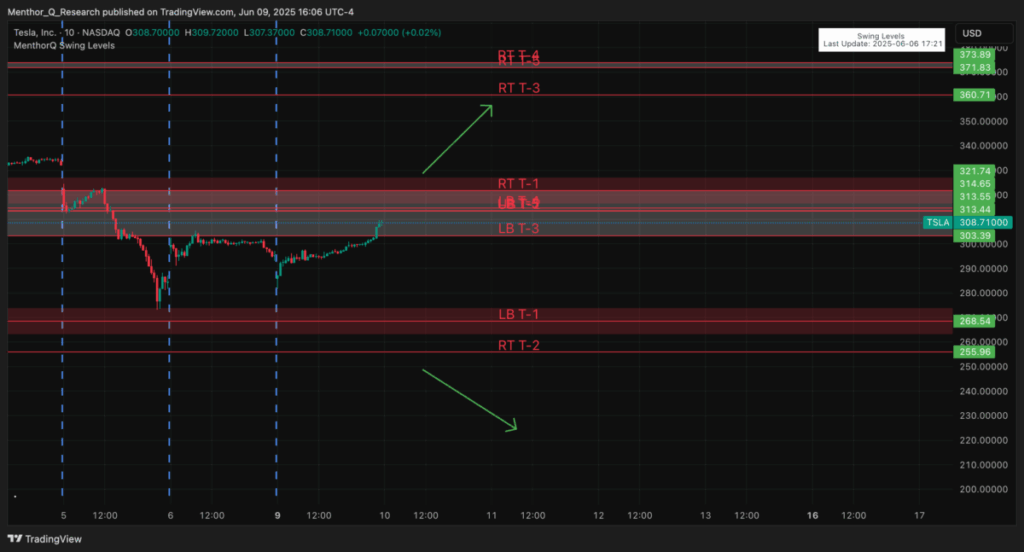The image size is (1024, 552).
Task: Select the 308.71000 current price label
Action: pyautogui.click(x=984, y=223)
